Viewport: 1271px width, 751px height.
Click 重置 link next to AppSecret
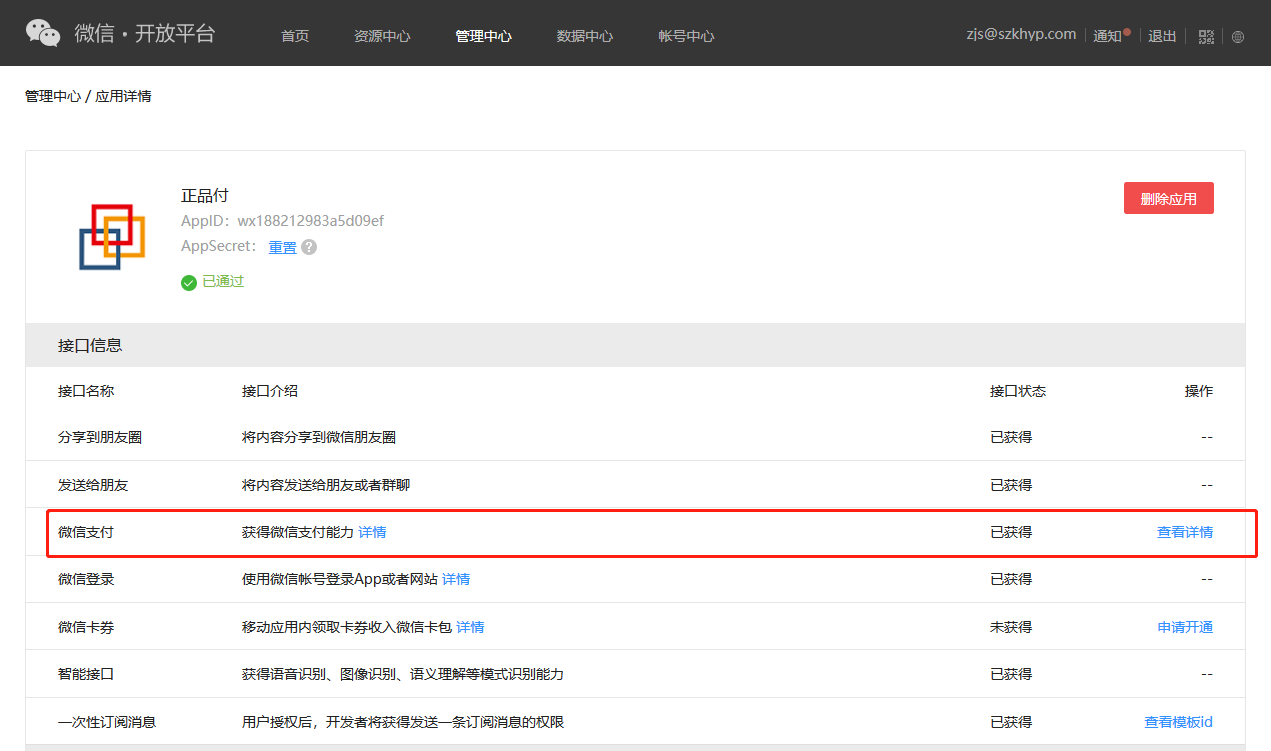point(282,247)
